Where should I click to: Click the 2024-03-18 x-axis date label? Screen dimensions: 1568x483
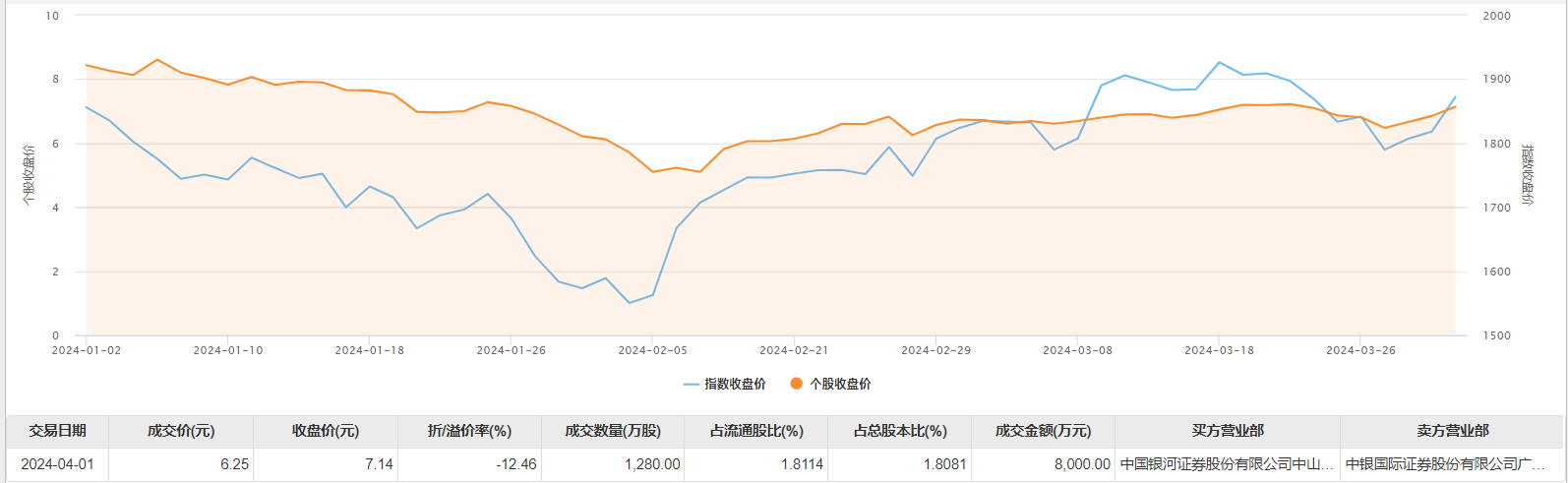[x=1219, y=350]
